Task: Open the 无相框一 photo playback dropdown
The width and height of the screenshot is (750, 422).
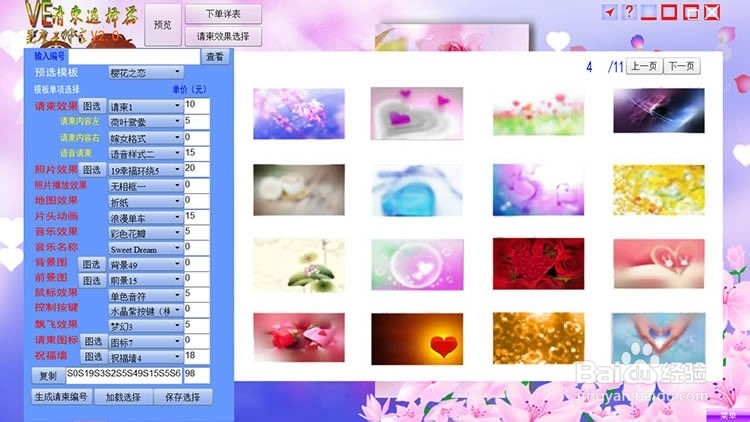Action: click(145, 186)
